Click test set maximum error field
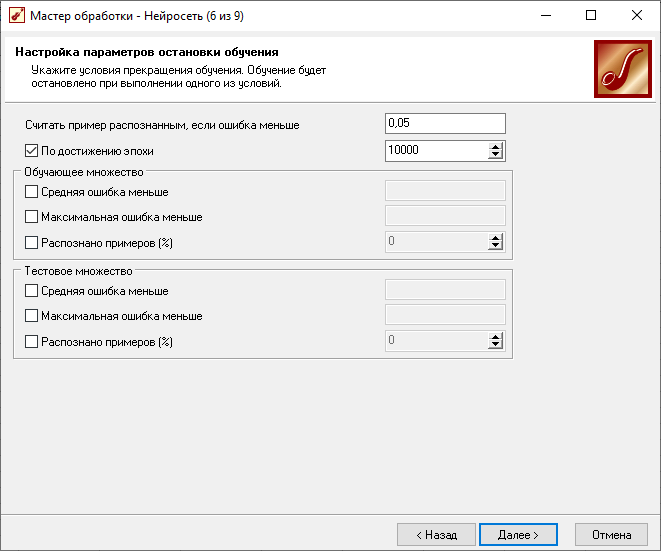 coord(445,314)
